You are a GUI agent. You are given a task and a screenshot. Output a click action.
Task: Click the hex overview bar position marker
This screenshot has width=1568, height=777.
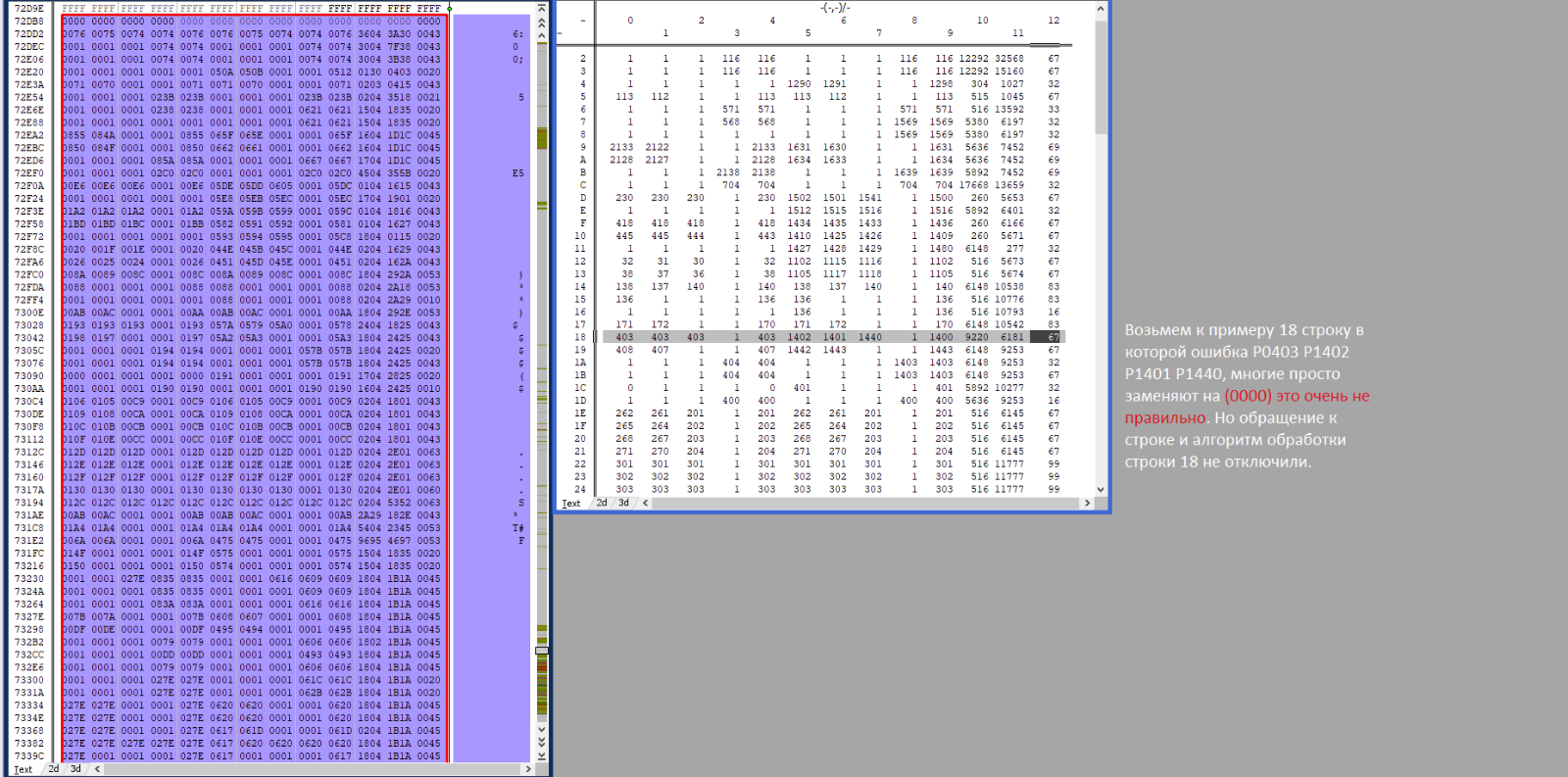coord(542,651)
